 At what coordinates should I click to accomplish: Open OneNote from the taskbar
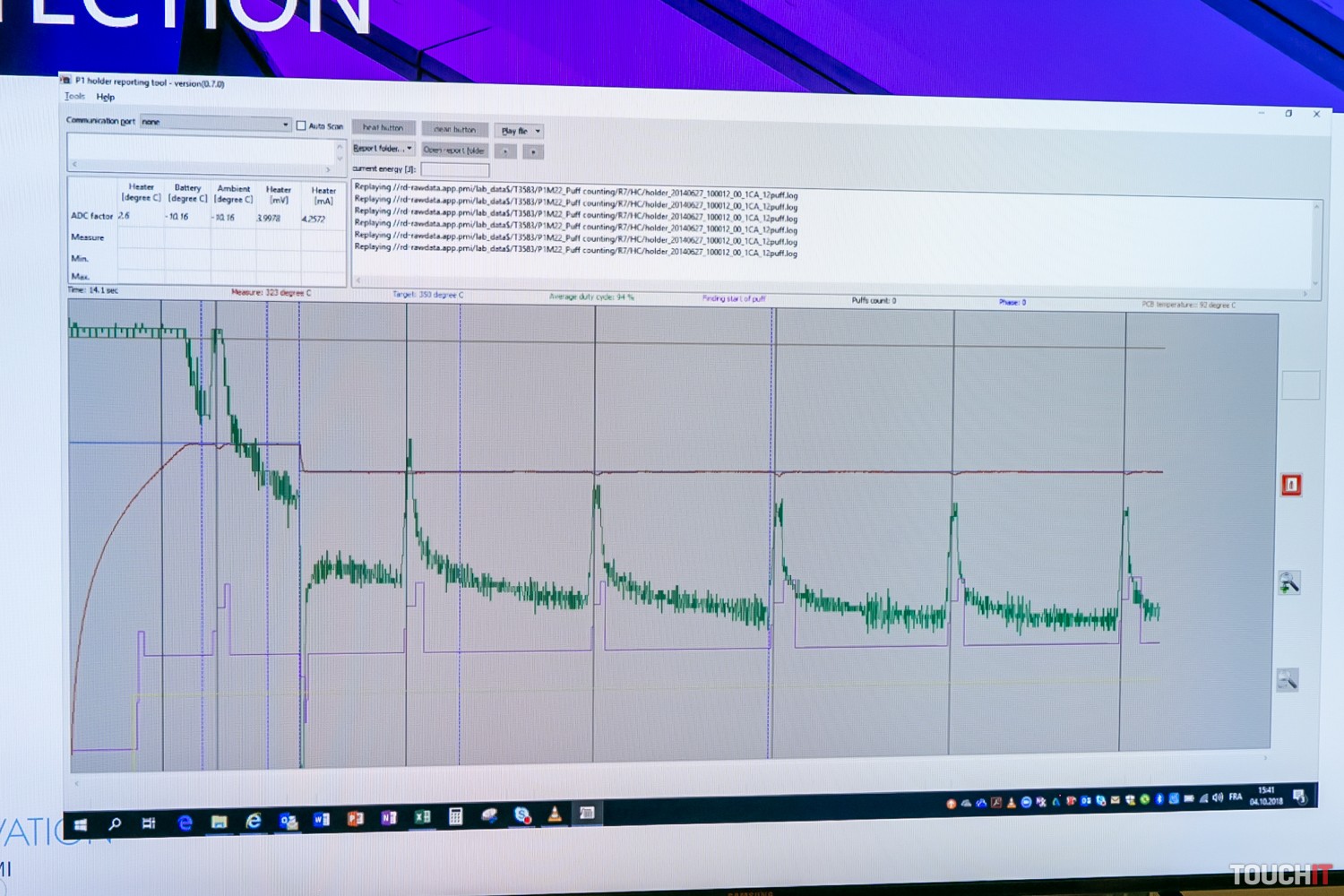coord(389,817)
